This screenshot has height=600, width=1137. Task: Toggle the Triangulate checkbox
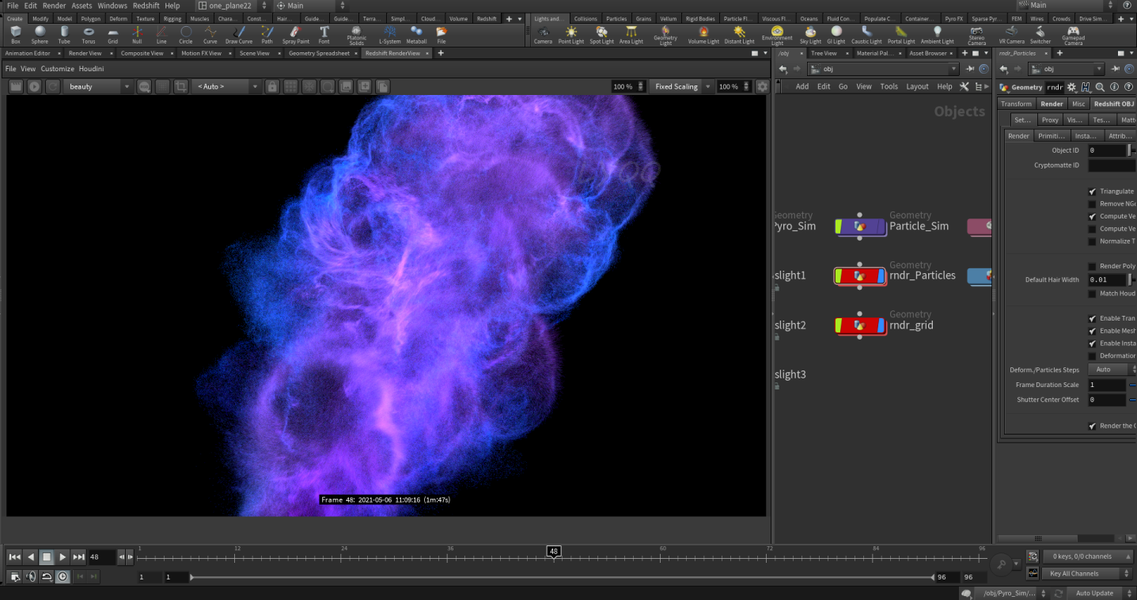1092,192
